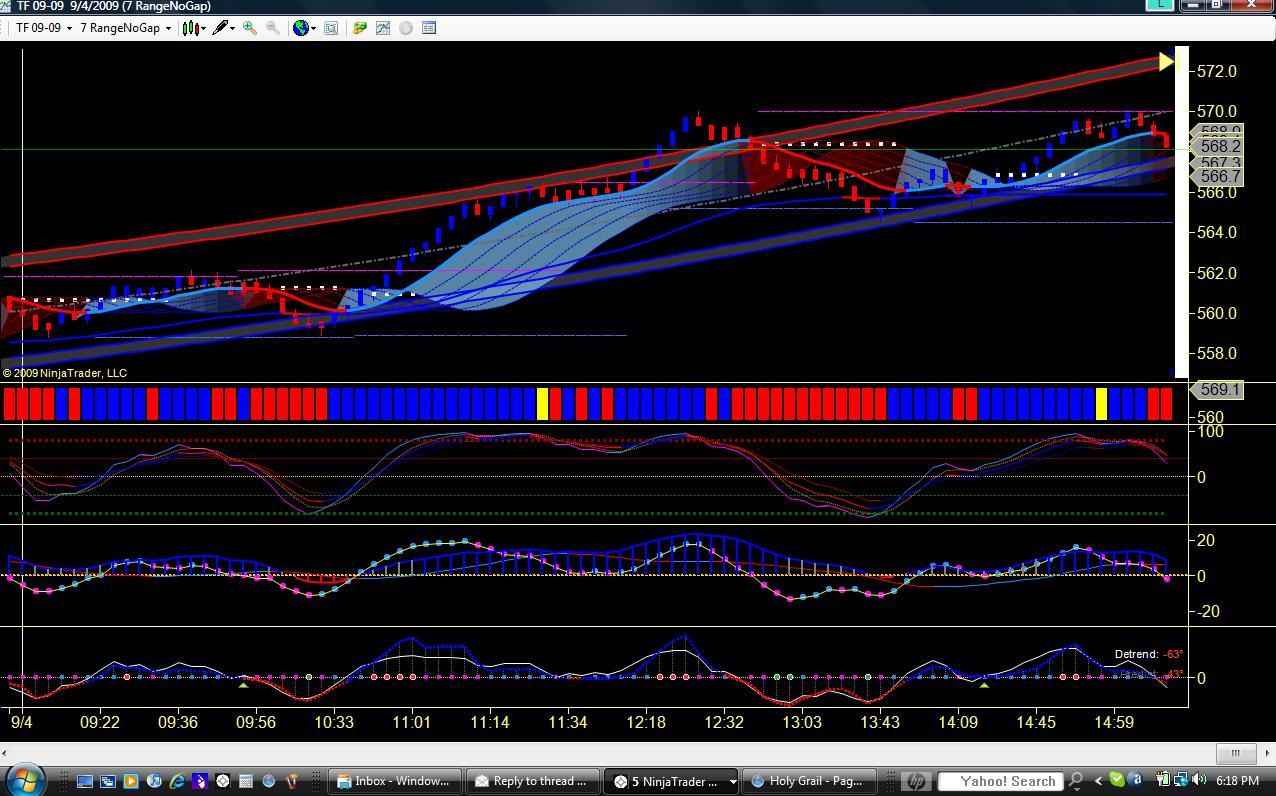
Task: Click the HP logo toolbar icon
Action: pos(915,781)
